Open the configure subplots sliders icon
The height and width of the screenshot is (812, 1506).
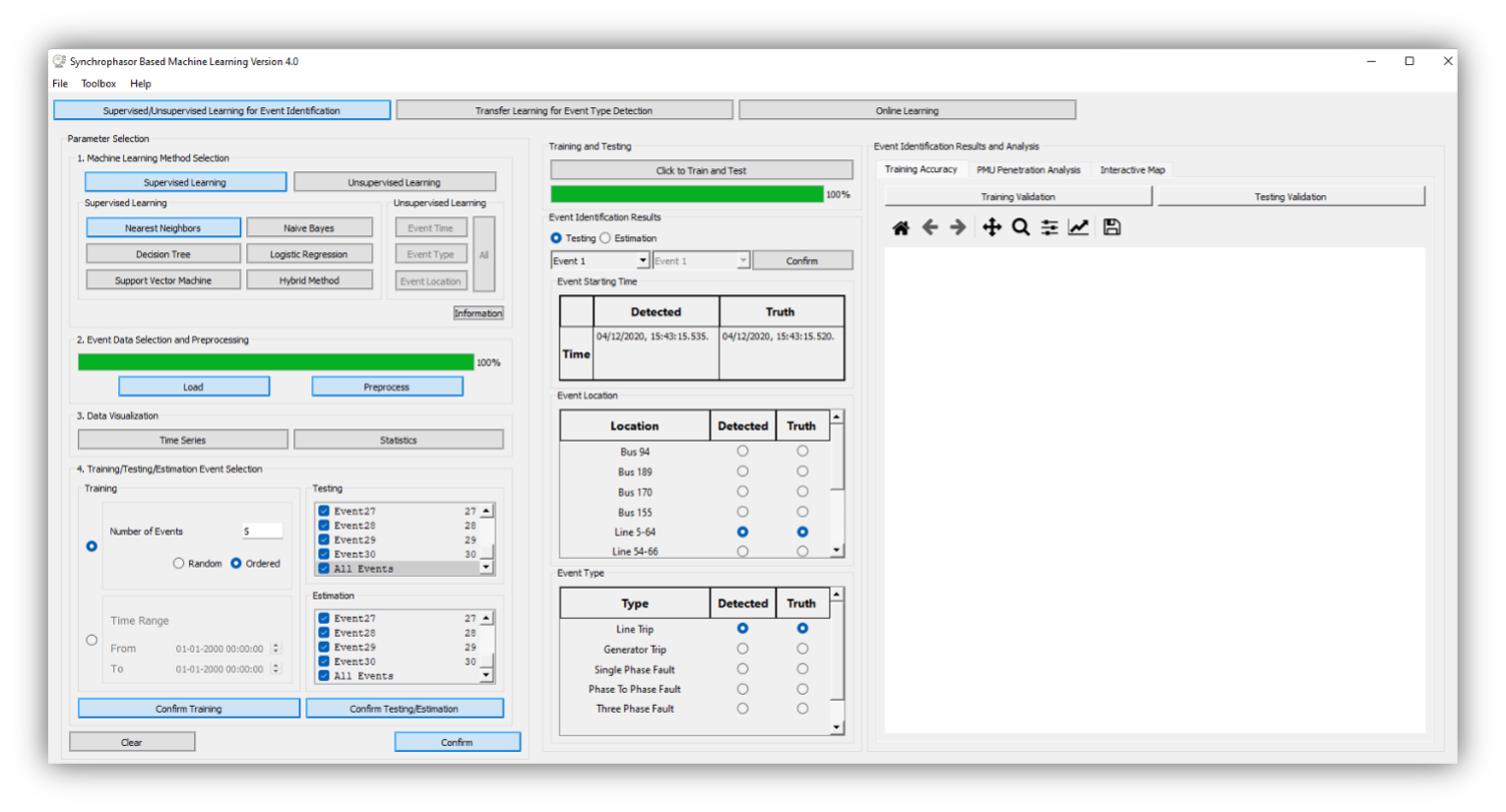coord(1049,228)
